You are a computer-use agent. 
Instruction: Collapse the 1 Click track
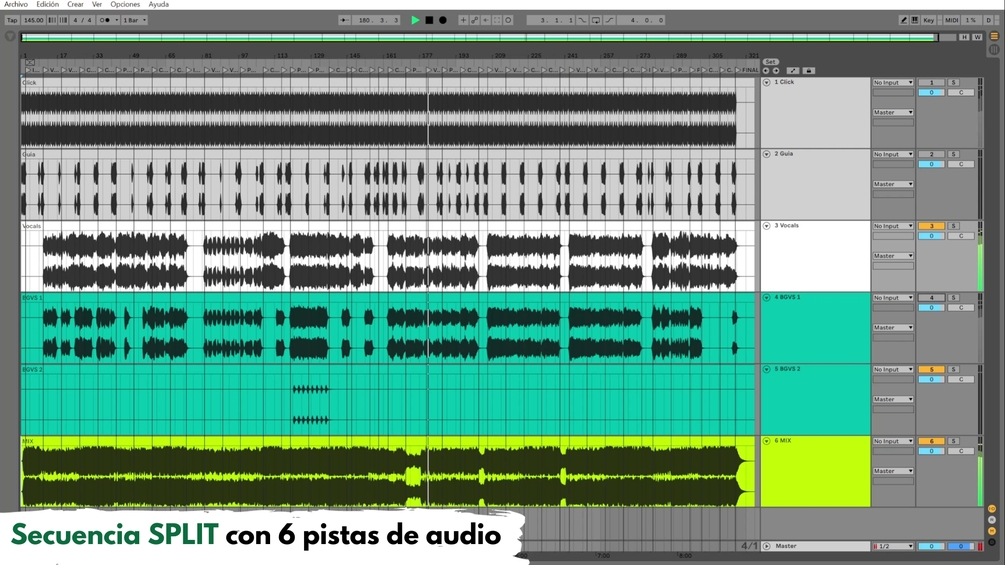[x=767, y=83]
